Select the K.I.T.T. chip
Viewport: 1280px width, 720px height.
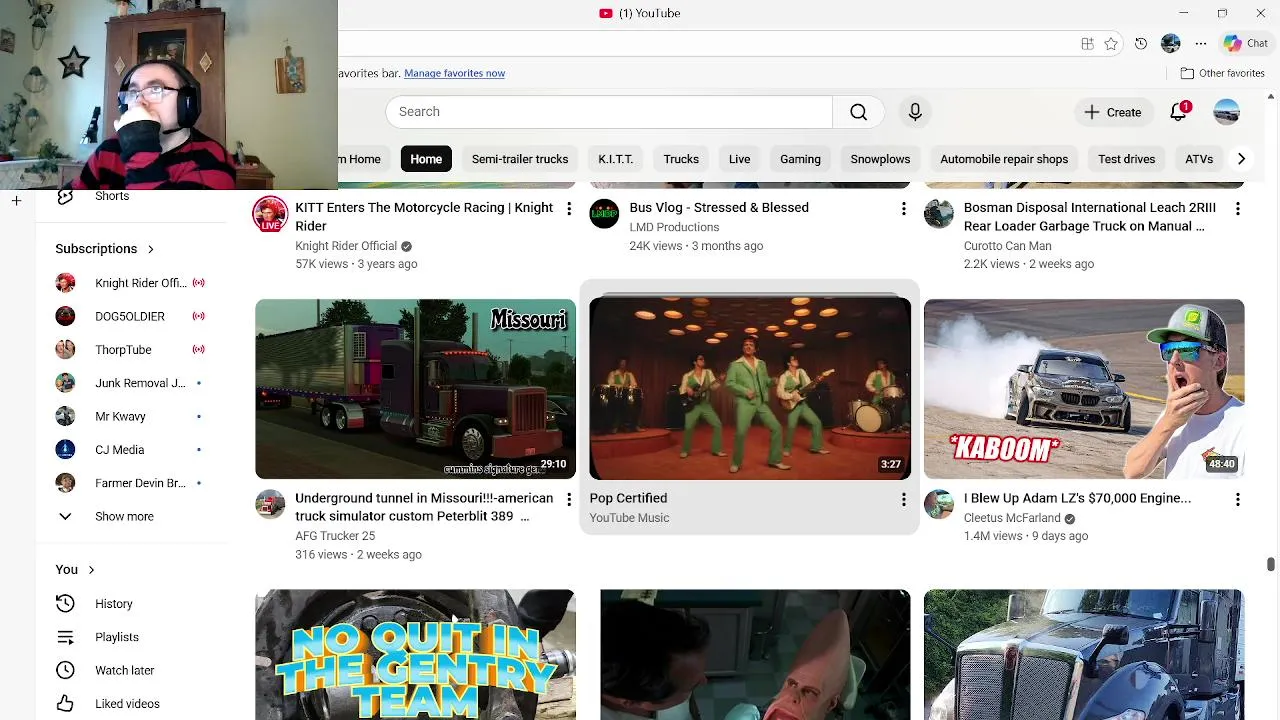pyautogui.click(x=616, y=159)
